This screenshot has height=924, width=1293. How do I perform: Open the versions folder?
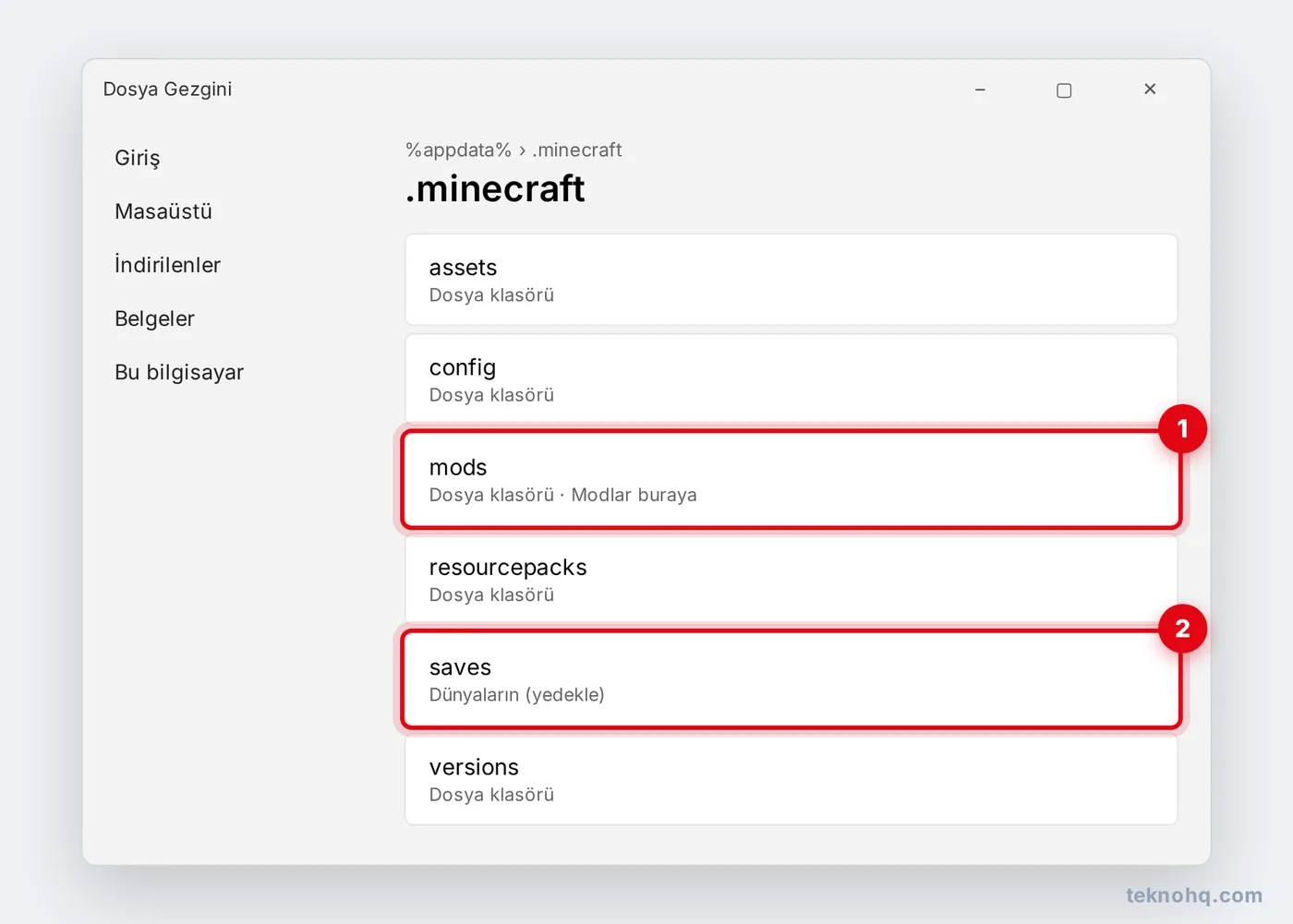pos(792,780)
